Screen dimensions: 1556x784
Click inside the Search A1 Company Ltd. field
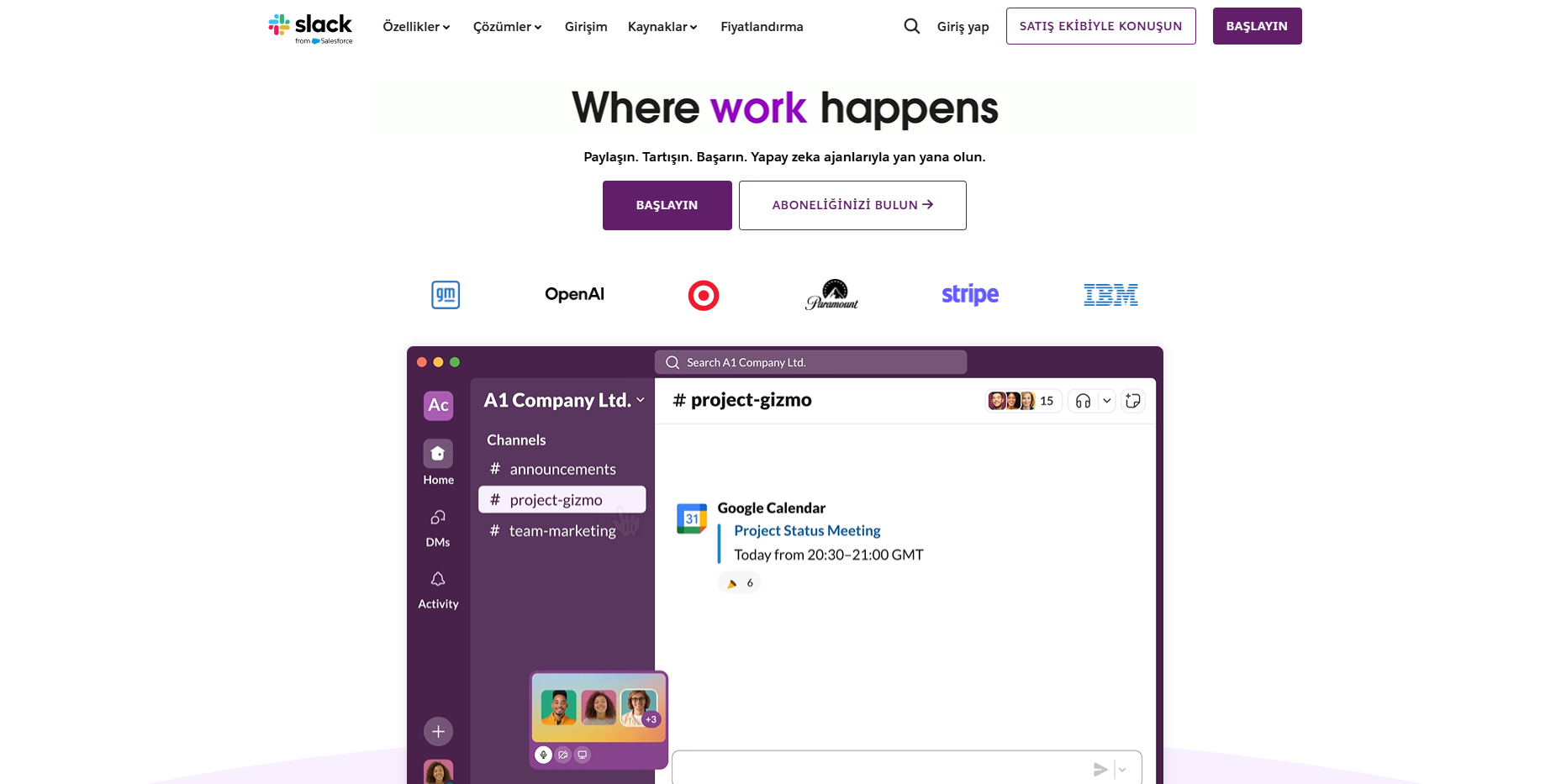[810, 361]
